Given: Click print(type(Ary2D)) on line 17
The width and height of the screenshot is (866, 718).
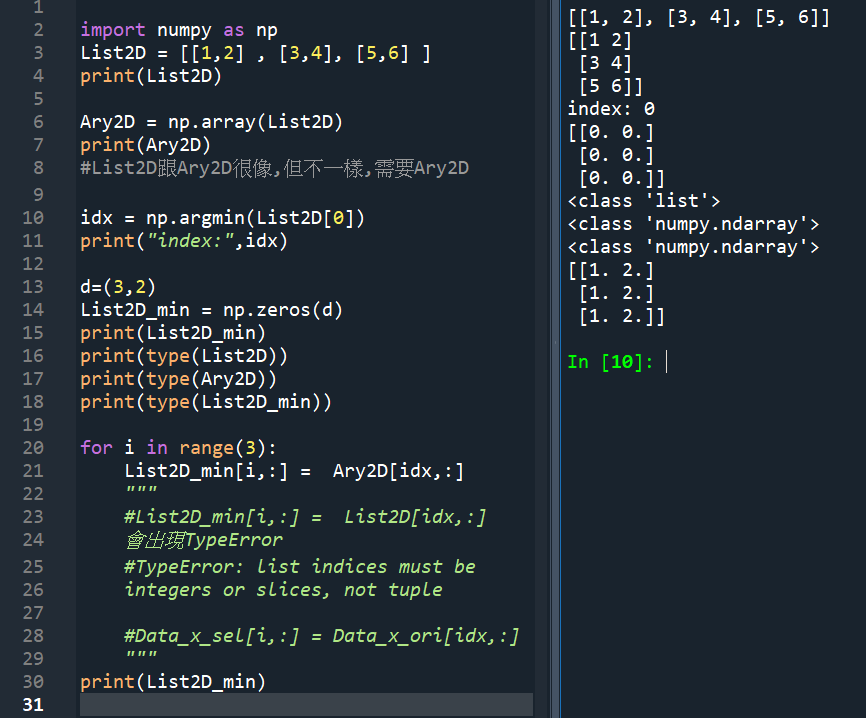Looking at the screenshot, I should (x=180, y=378).
